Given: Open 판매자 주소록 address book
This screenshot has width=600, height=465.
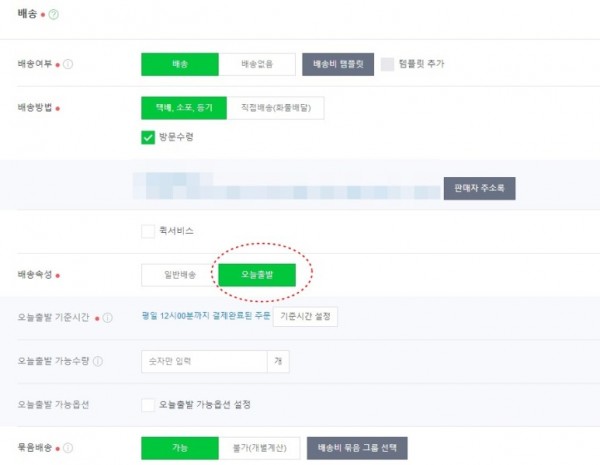Looking at the screenshot, I should [x=479, y=188].
